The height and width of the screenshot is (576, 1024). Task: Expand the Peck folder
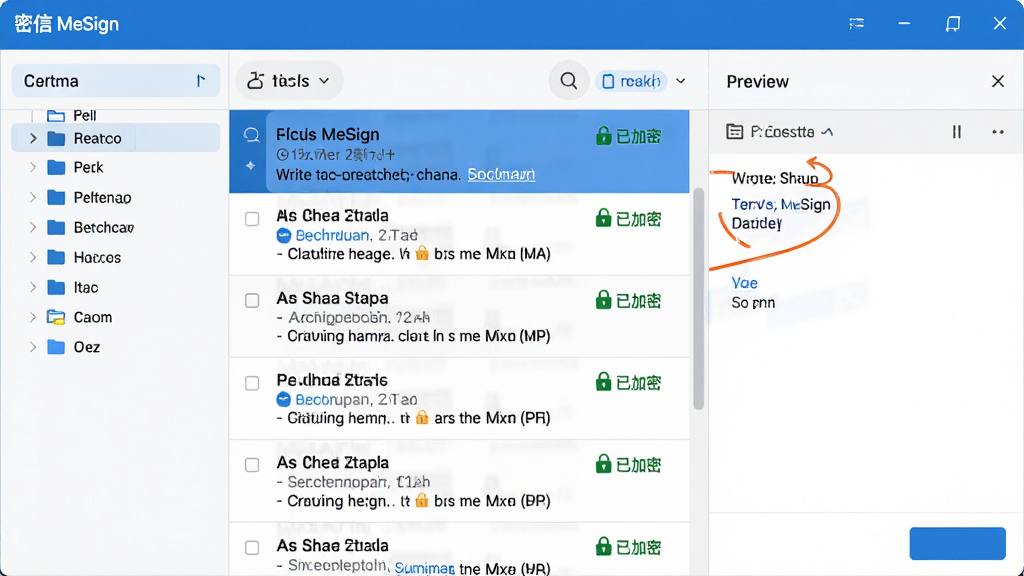coord(33,167)
